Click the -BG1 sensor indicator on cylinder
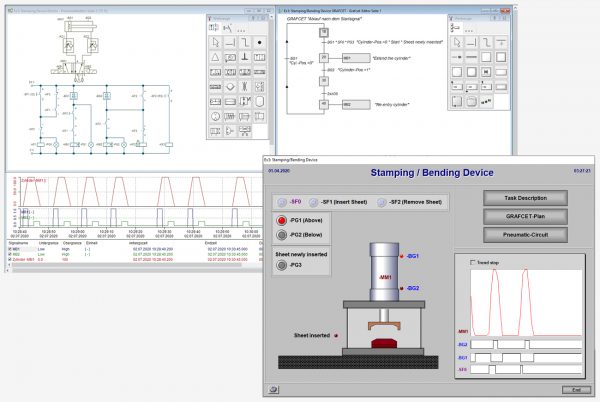This screenshot has width=600, height=402. 402,256
